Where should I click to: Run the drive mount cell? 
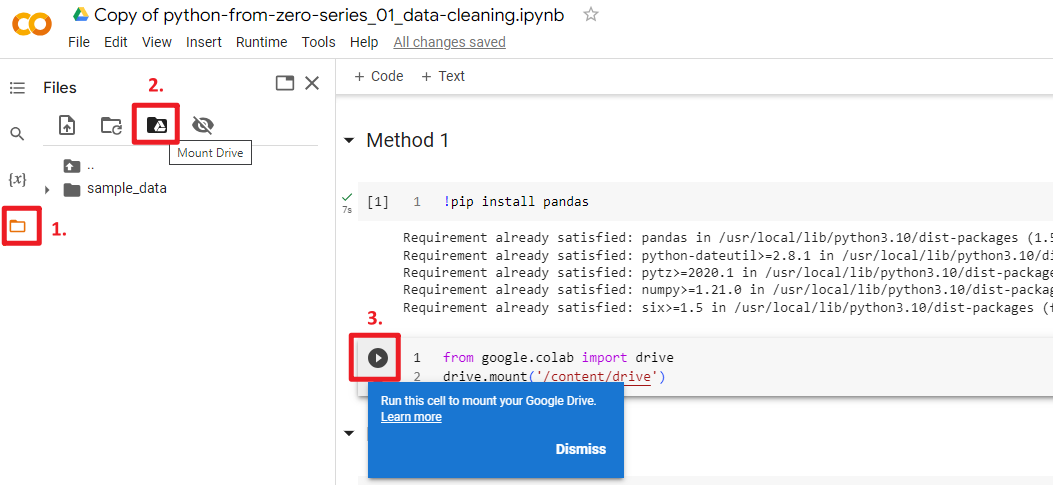378,358
